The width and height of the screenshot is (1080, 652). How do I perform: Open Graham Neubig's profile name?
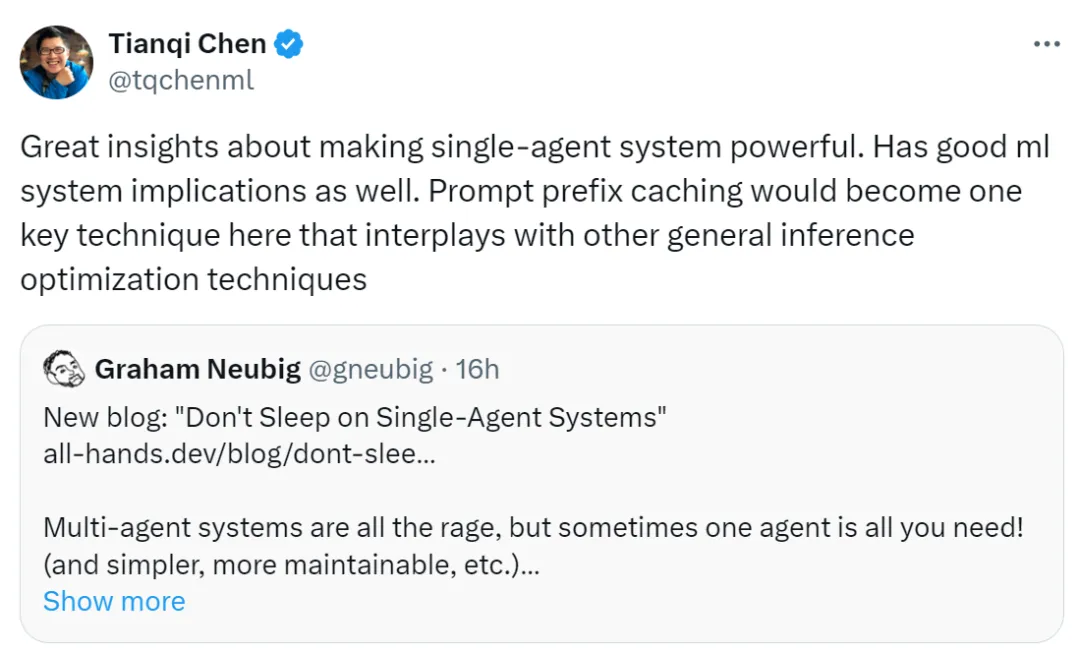[198, 370]
